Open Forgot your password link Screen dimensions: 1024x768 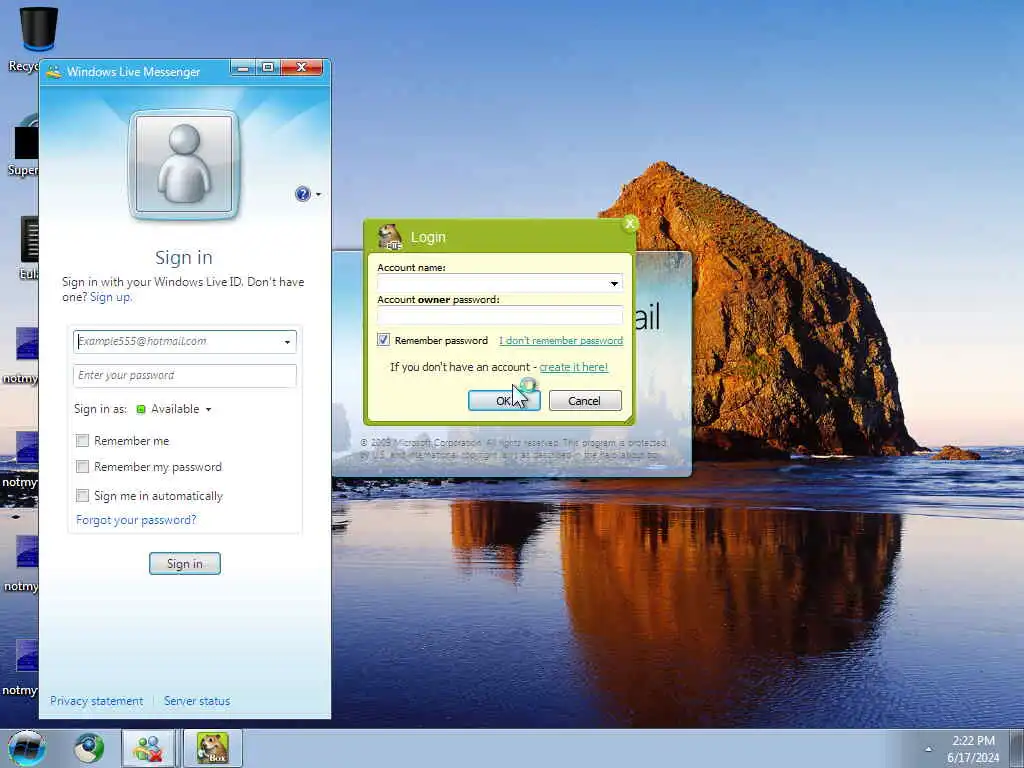(136, 520)
